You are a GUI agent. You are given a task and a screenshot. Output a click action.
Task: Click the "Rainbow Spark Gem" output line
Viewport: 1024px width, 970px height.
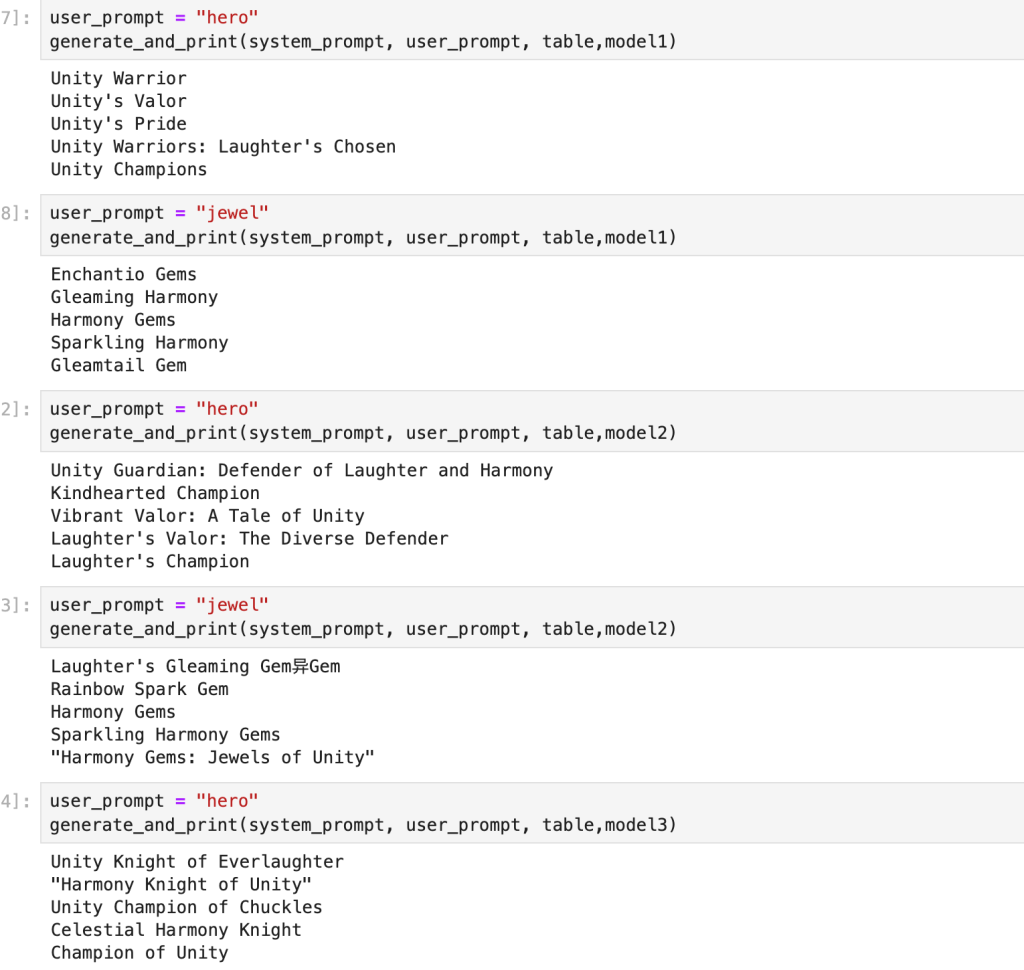pos(139,689)
